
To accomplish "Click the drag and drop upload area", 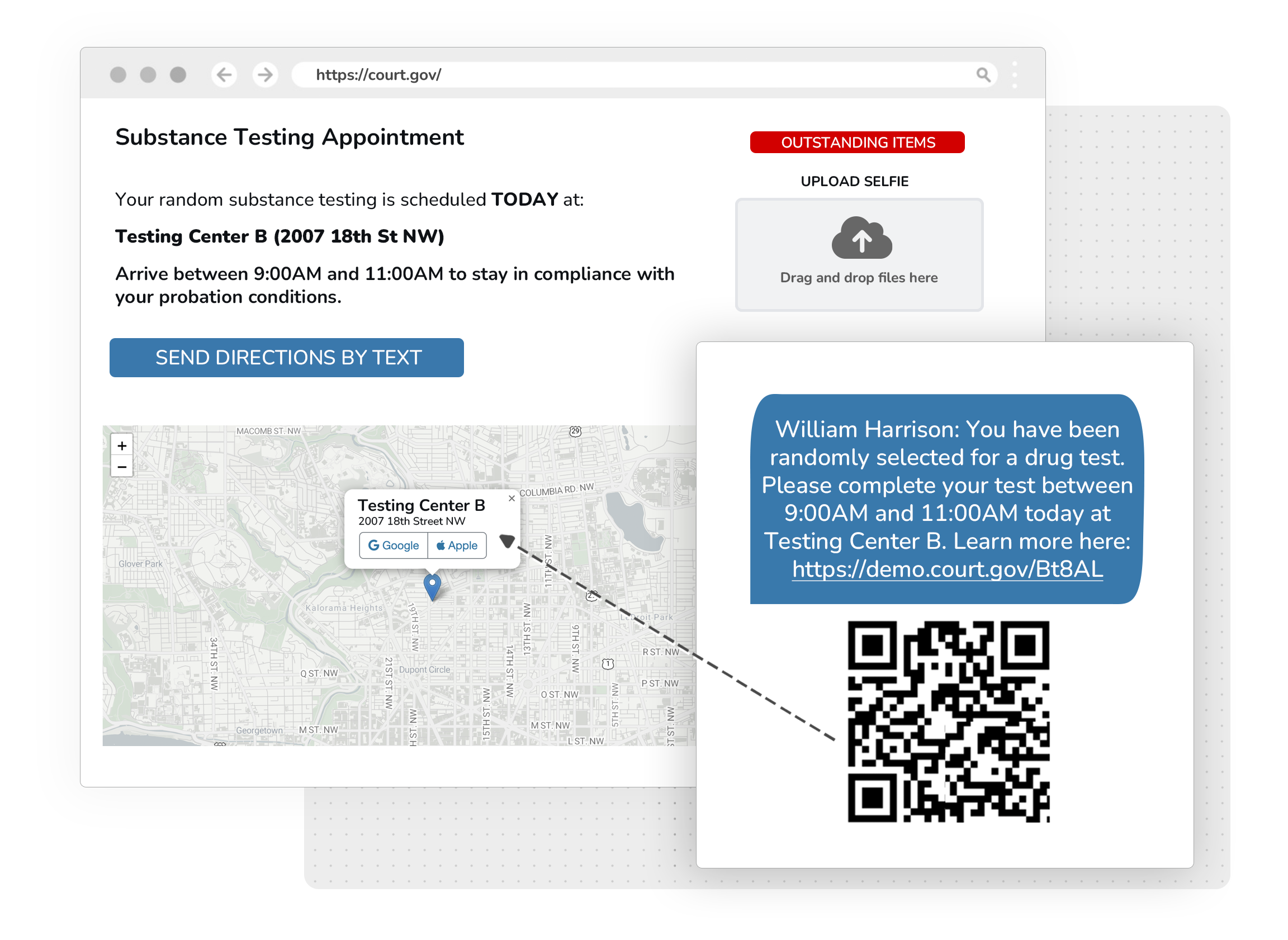I will tap(859, 255).
